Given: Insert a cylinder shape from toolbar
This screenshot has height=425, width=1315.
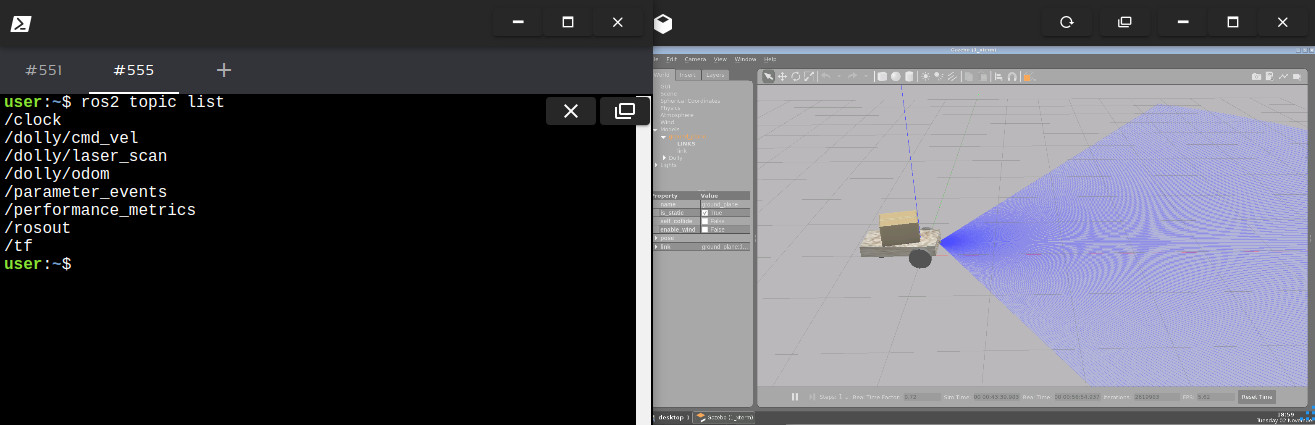Looking at the screenshot, I should coord(909,77).
